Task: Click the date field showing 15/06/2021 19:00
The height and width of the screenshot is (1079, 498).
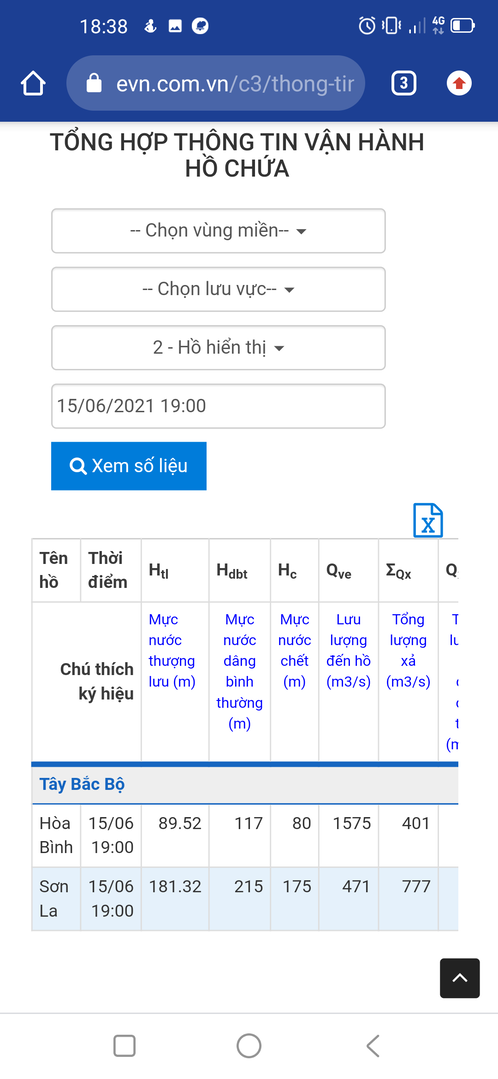Action: [218, 406]
